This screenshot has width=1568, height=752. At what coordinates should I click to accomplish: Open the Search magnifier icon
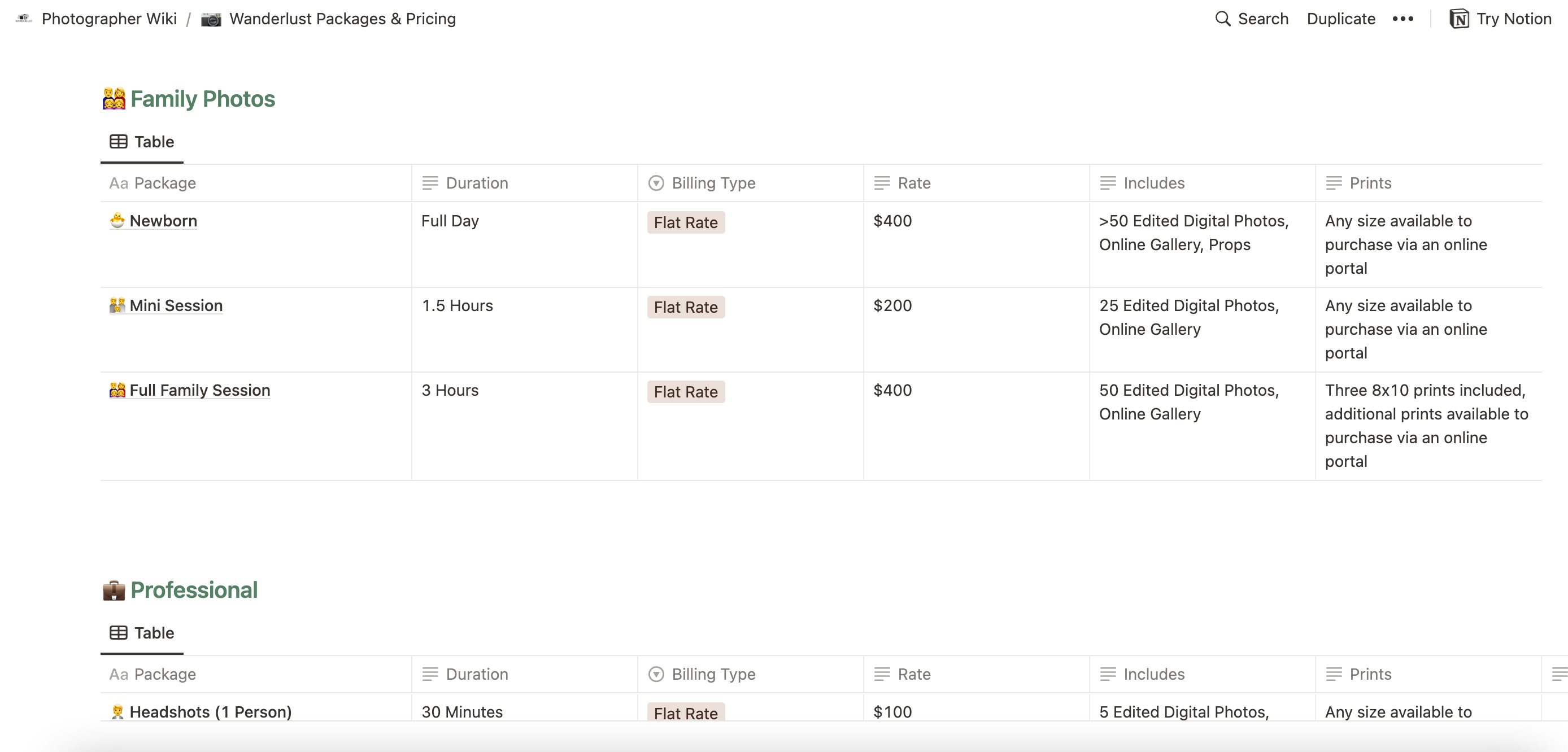(1222, 19)
